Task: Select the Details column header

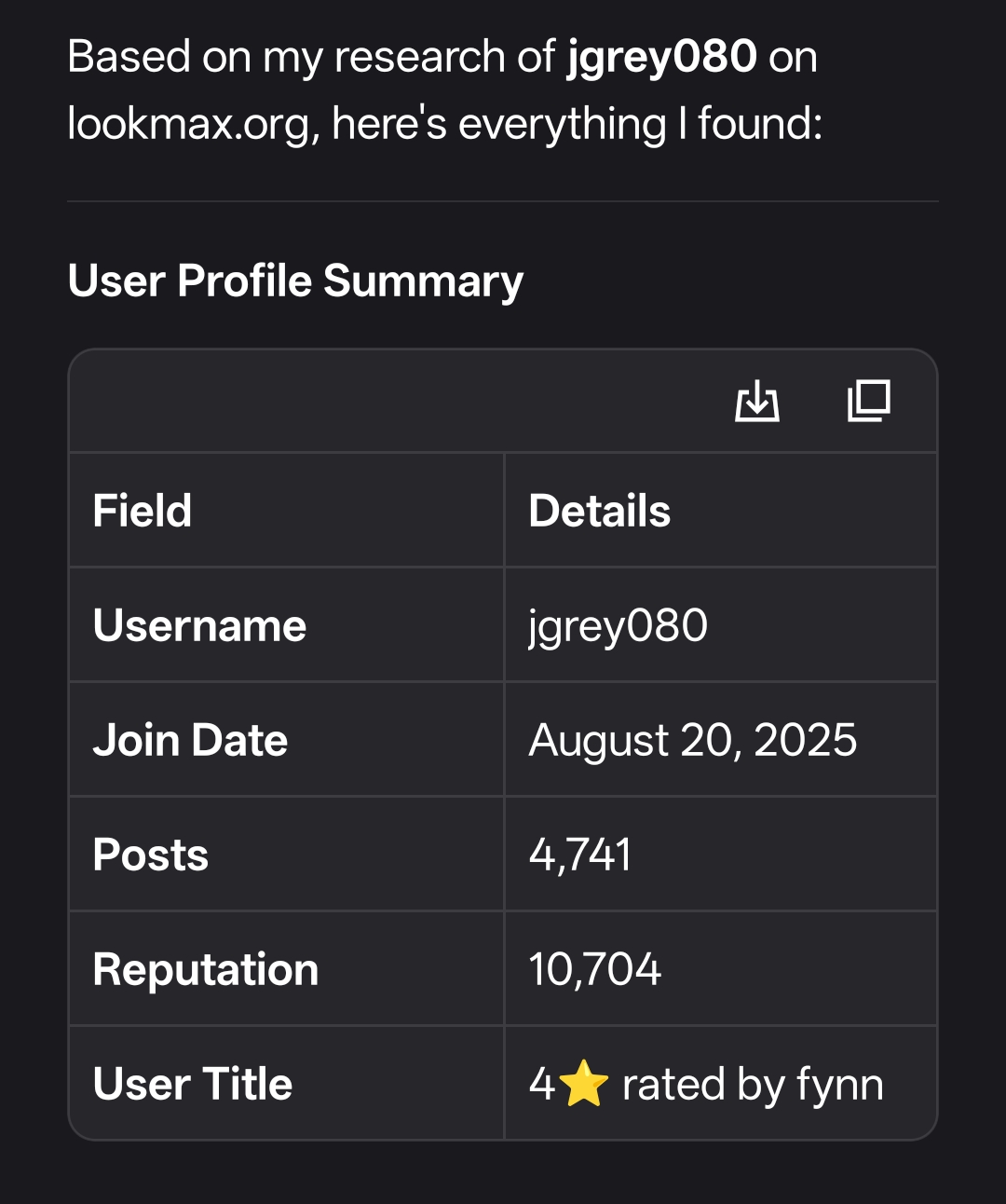Action: 600,511
